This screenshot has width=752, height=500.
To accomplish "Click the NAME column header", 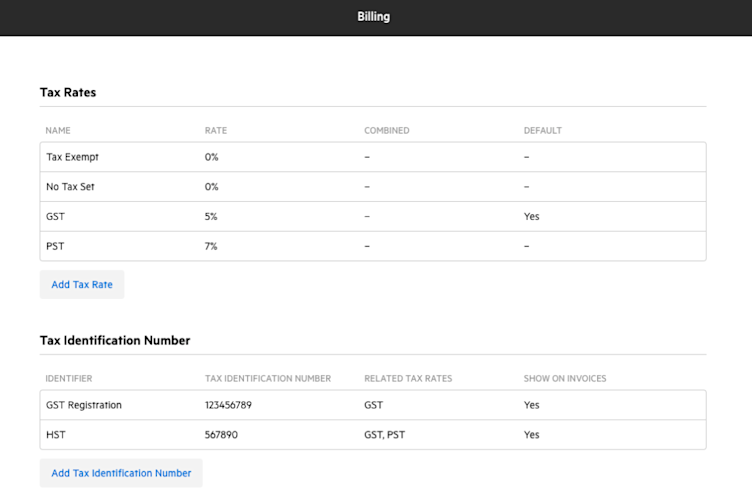I will (x=58, y=130).
